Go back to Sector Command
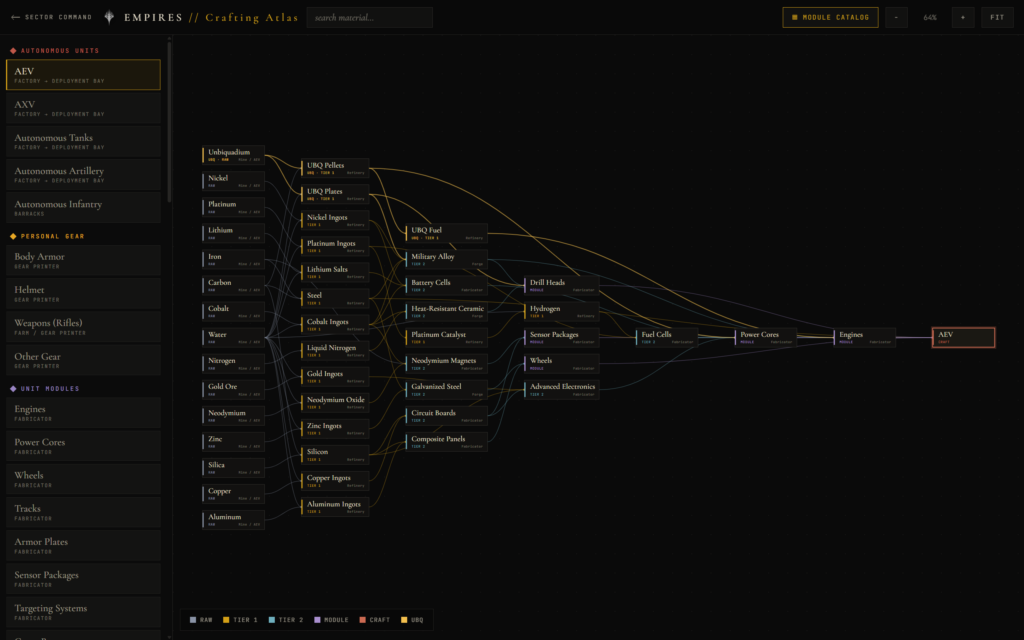The height and width of the screenshot is (640, 1024). coord(51,17)
